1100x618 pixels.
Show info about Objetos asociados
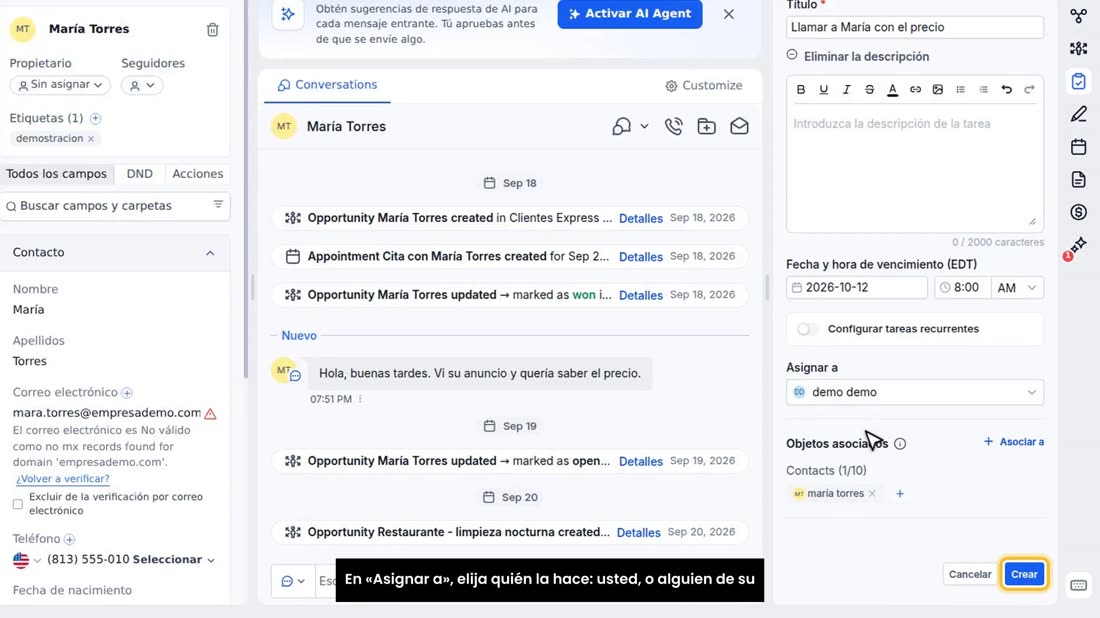[x=900, y=444]
